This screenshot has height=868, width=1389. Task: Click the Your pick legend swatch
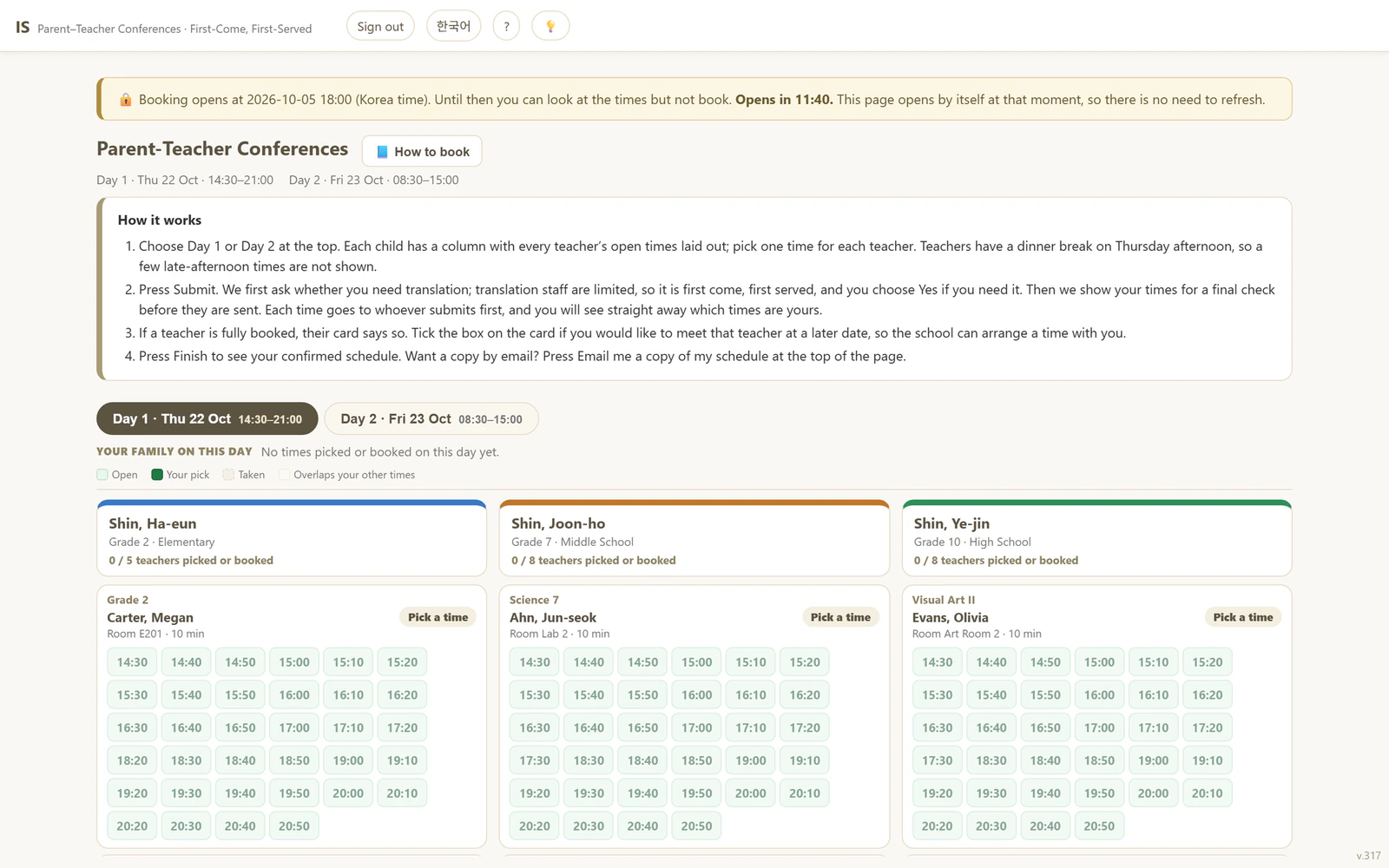[157, 475]
